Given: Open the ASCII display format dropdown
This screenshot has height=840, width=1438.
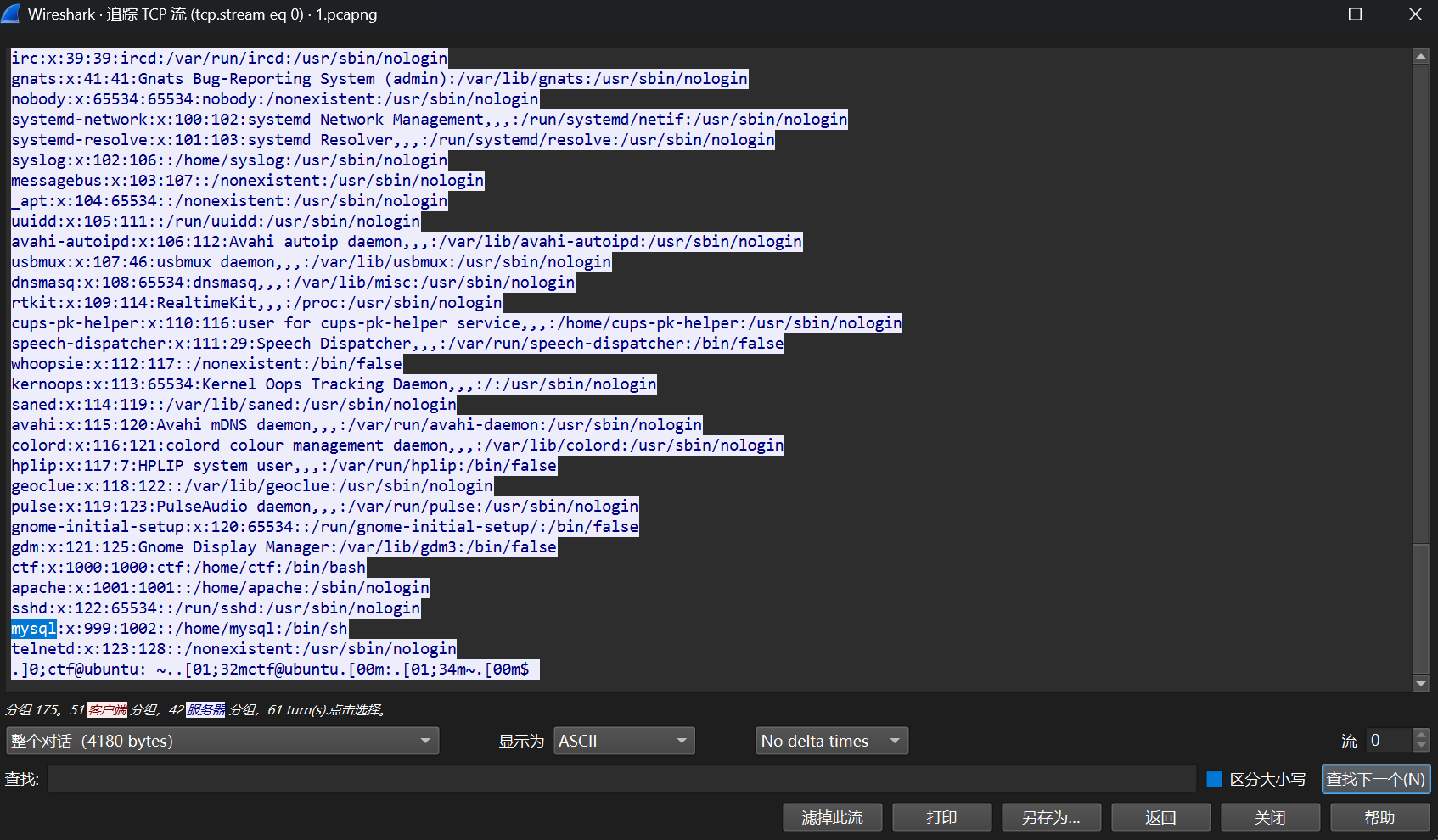Looking at the screenshot, I should click(624, 741).
